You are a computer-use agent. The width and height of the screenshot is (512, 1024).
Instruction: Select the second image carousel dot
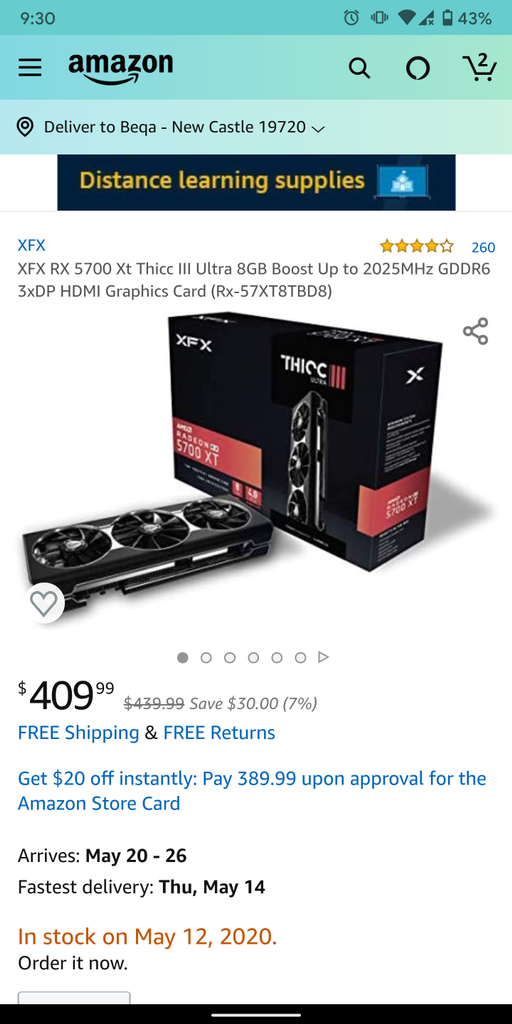(x=206, y=658)
